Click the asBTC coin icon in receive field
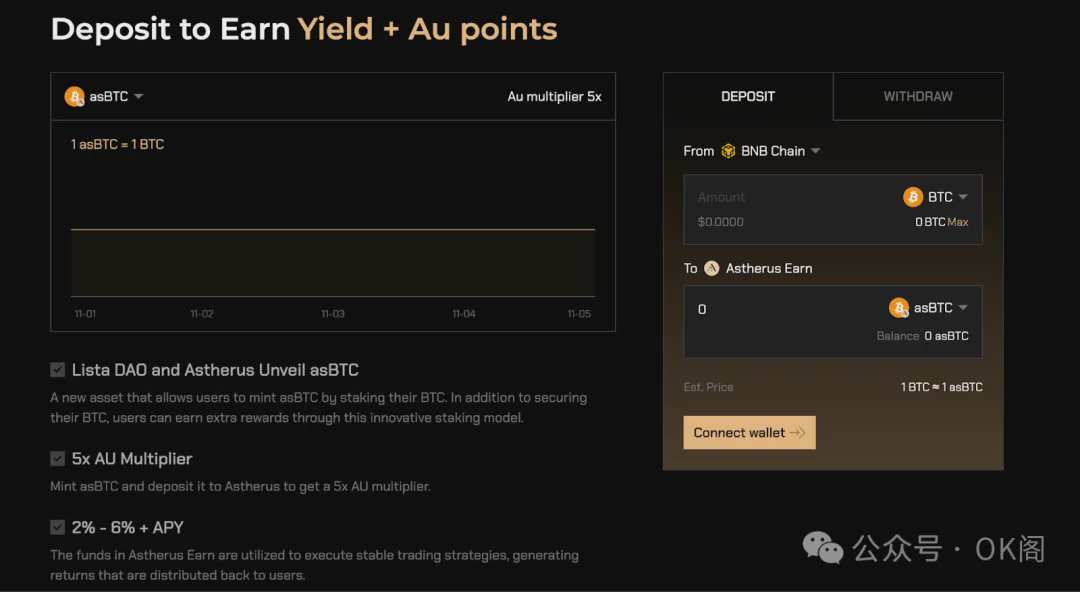 pyautogui.click(x=899, y=308)
